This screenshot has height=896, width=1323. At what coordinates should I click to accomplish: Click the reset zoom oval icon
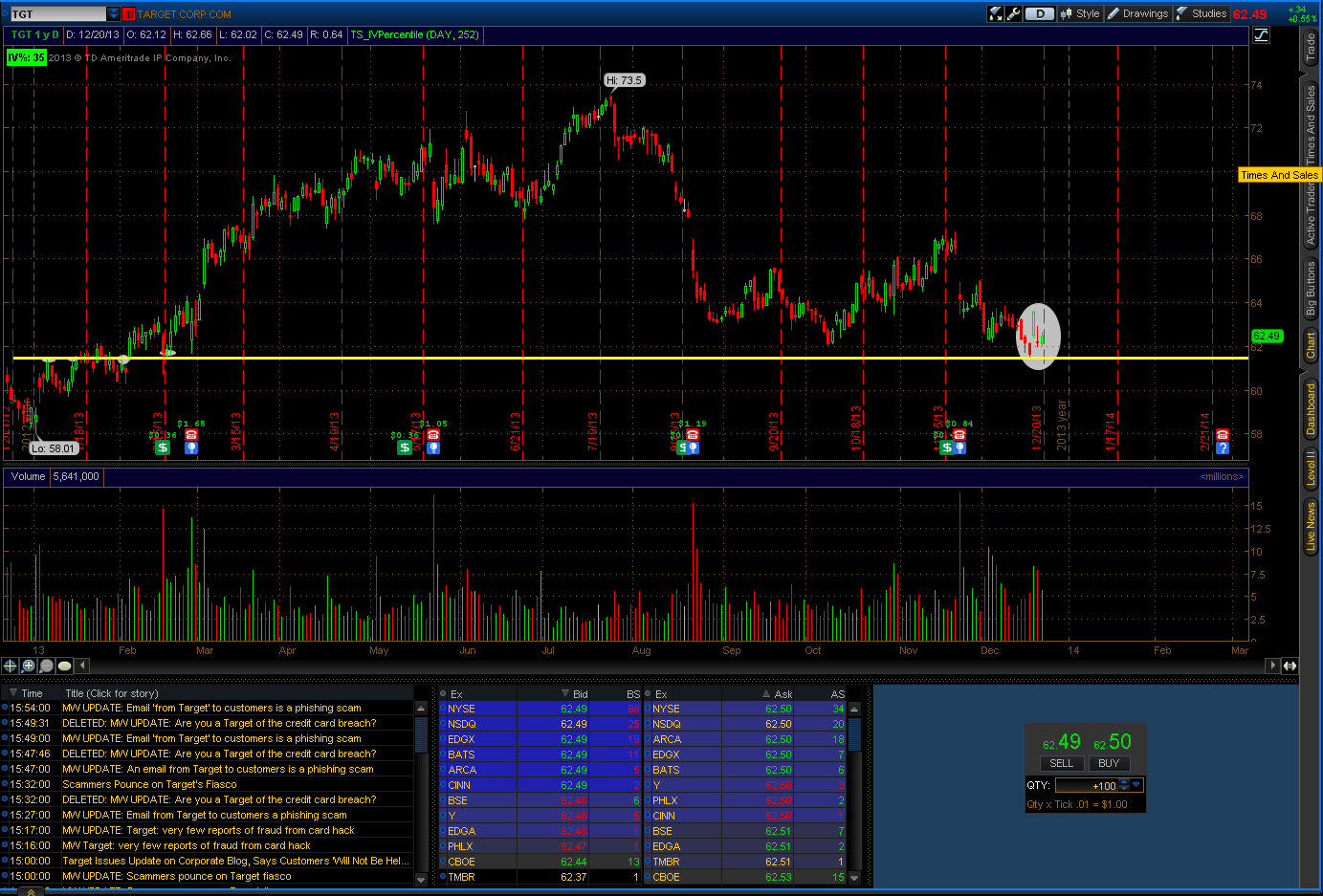(x=64, y=666)
